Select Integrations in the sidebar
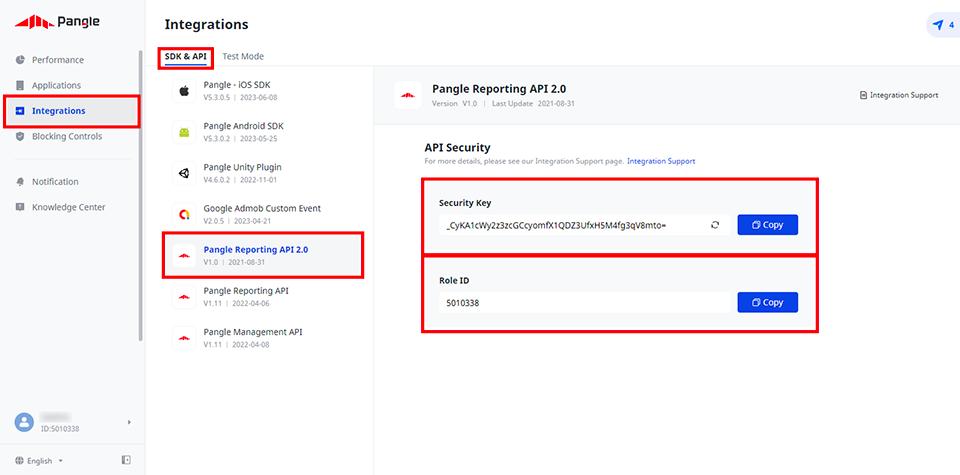Viewport: 960px width, 475px height. (x=72, y=111)
